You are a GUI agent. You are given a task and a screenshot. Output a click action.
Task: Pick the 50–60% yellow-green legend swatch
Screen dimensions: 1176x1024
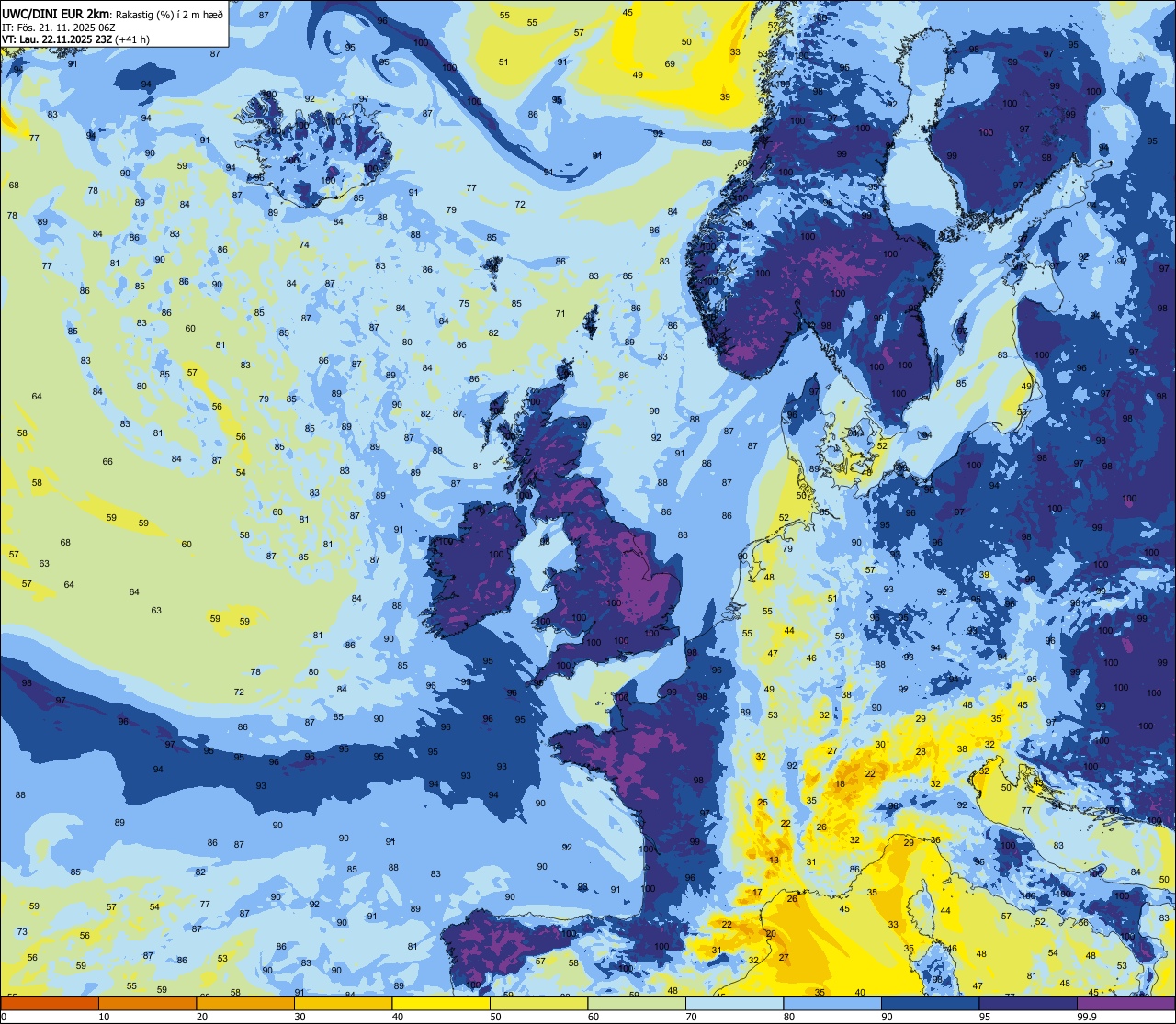[538, 1003]
